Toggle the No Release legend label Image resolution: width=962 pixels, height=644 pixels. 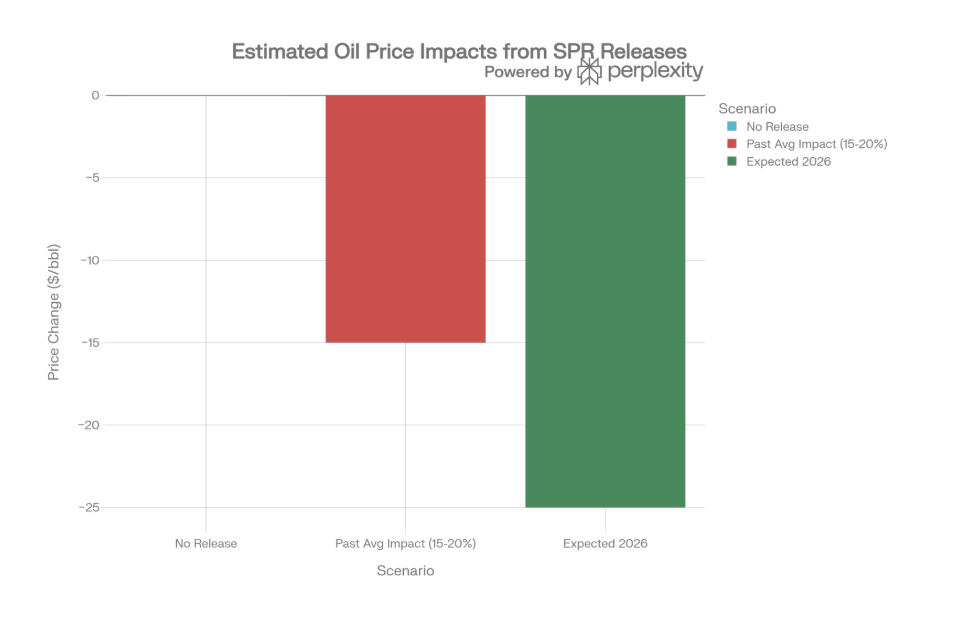[x=777, y=127]
